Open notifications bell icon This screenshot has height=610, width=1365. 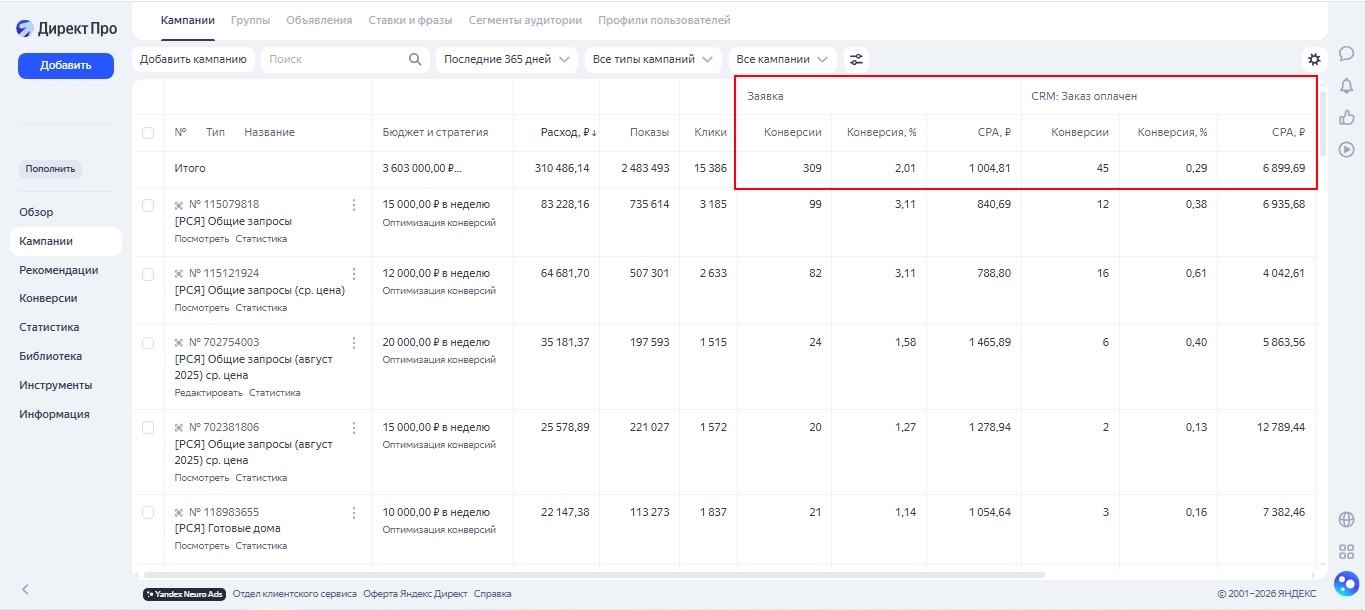1346,85
